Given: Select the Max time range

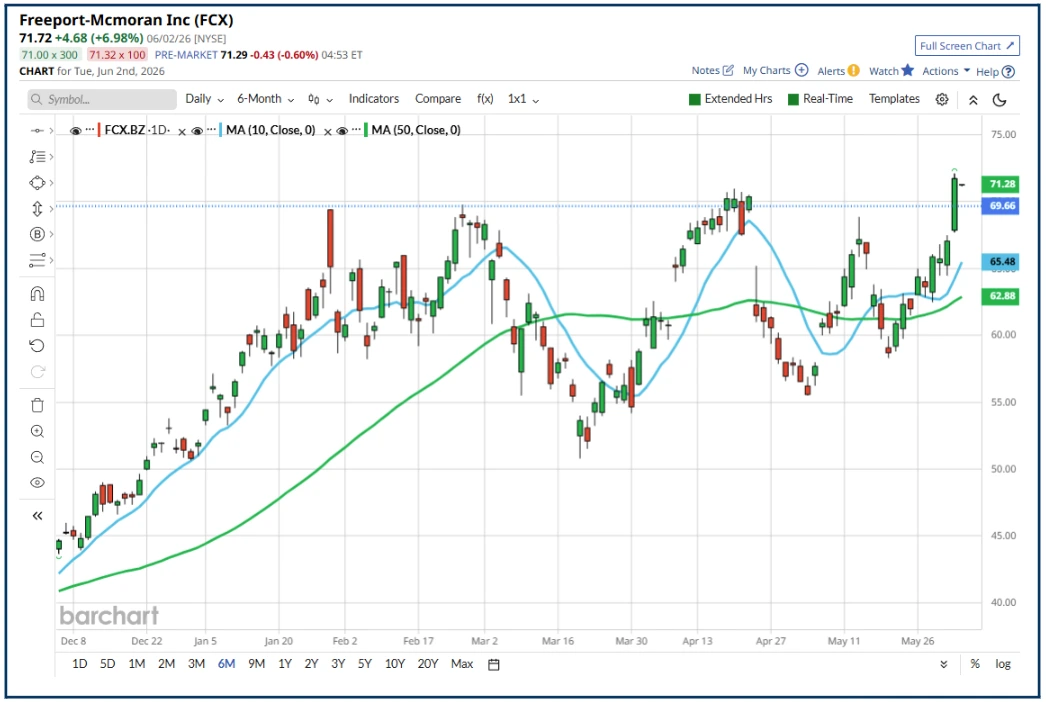Looking at the screenshot, I should pos(462,664).
